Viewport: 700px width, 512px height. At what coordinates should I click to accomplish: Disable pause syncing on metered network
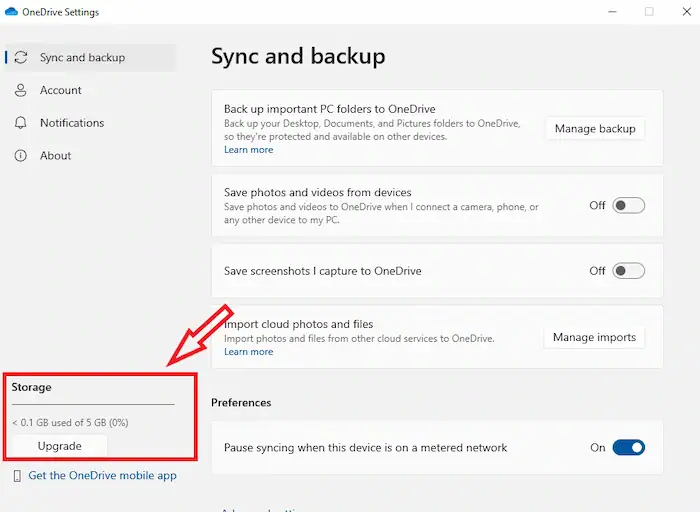click(628, 448)
